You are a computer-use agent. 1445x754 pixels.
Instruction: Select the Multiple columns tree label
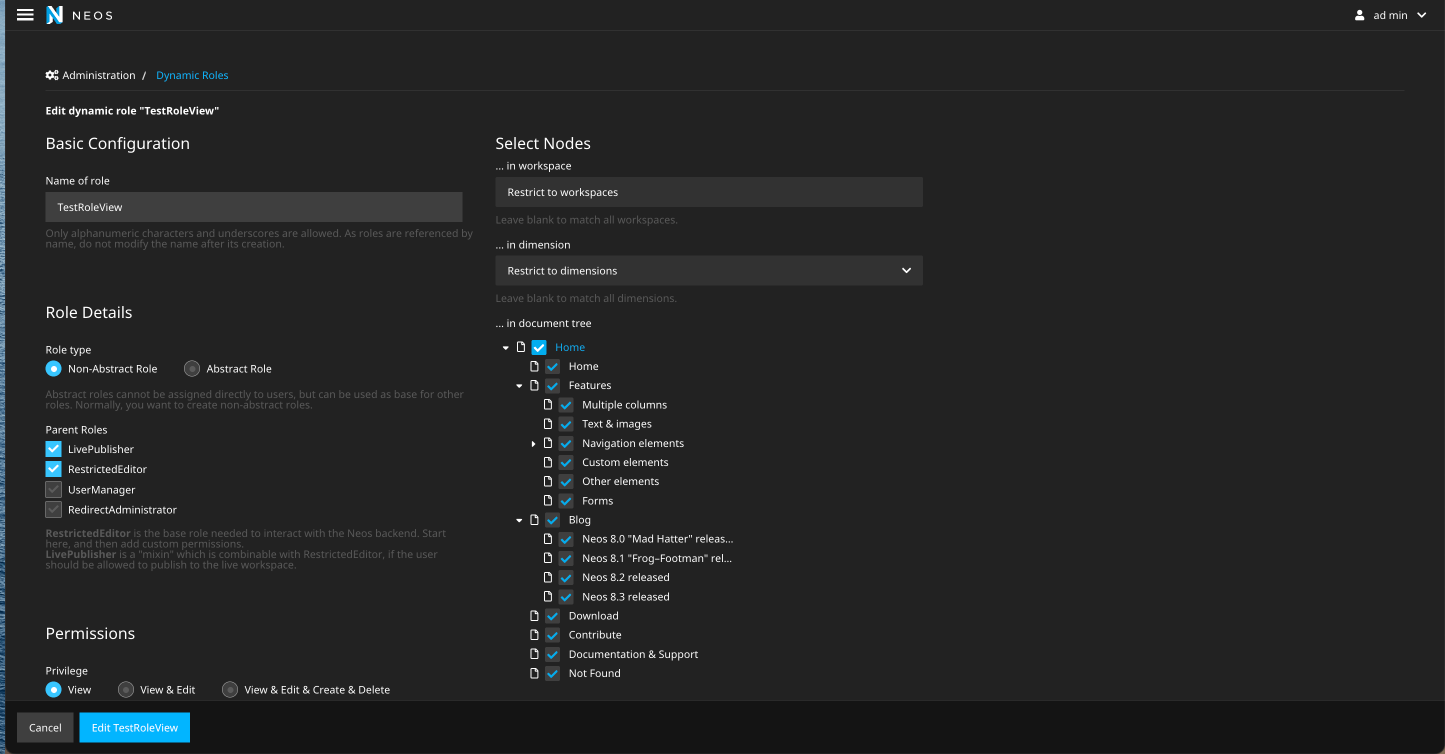(x=624, y=405)
